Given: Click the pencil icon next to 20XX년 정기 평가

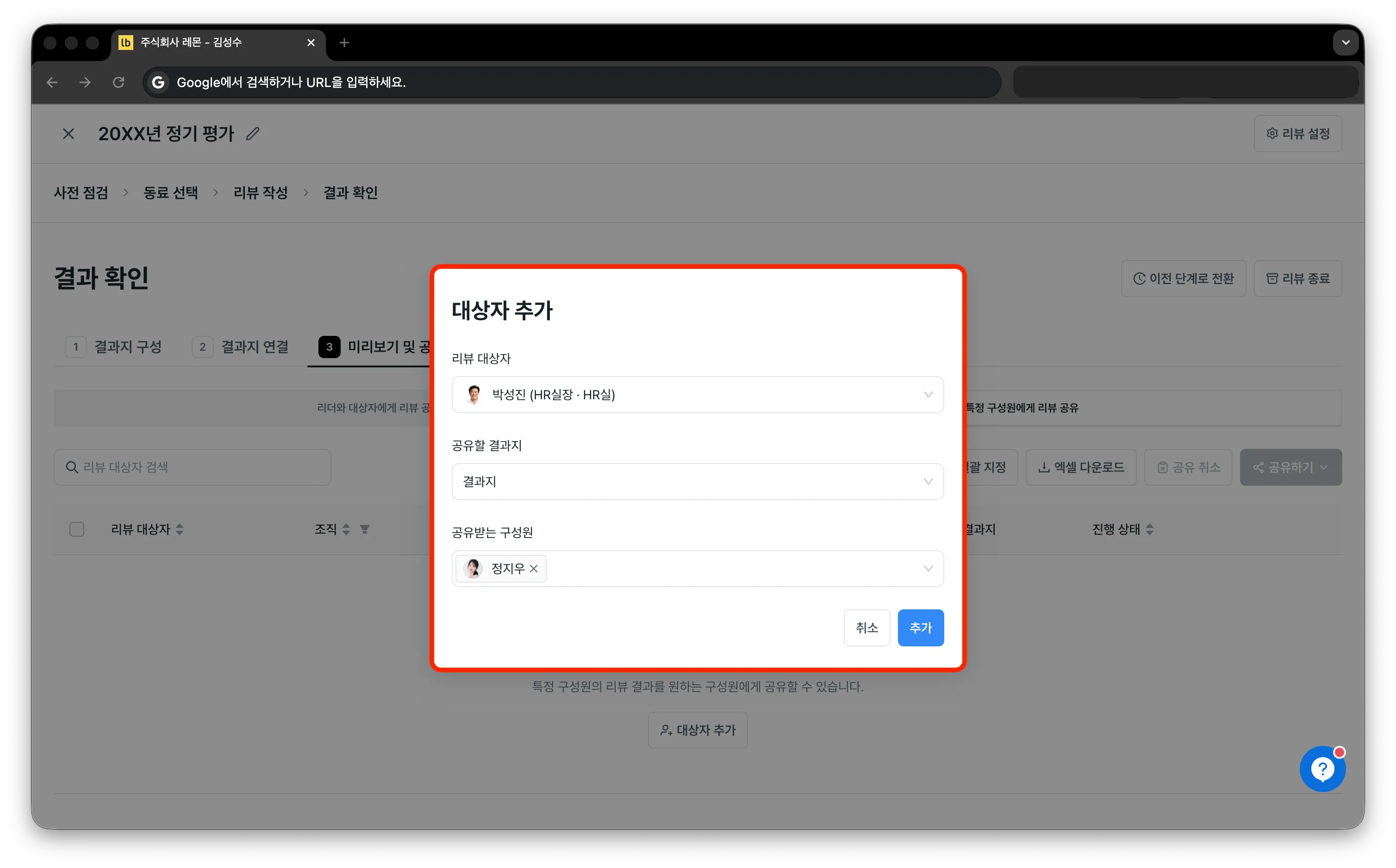Looking at the screenshot, I should [253, 134].
